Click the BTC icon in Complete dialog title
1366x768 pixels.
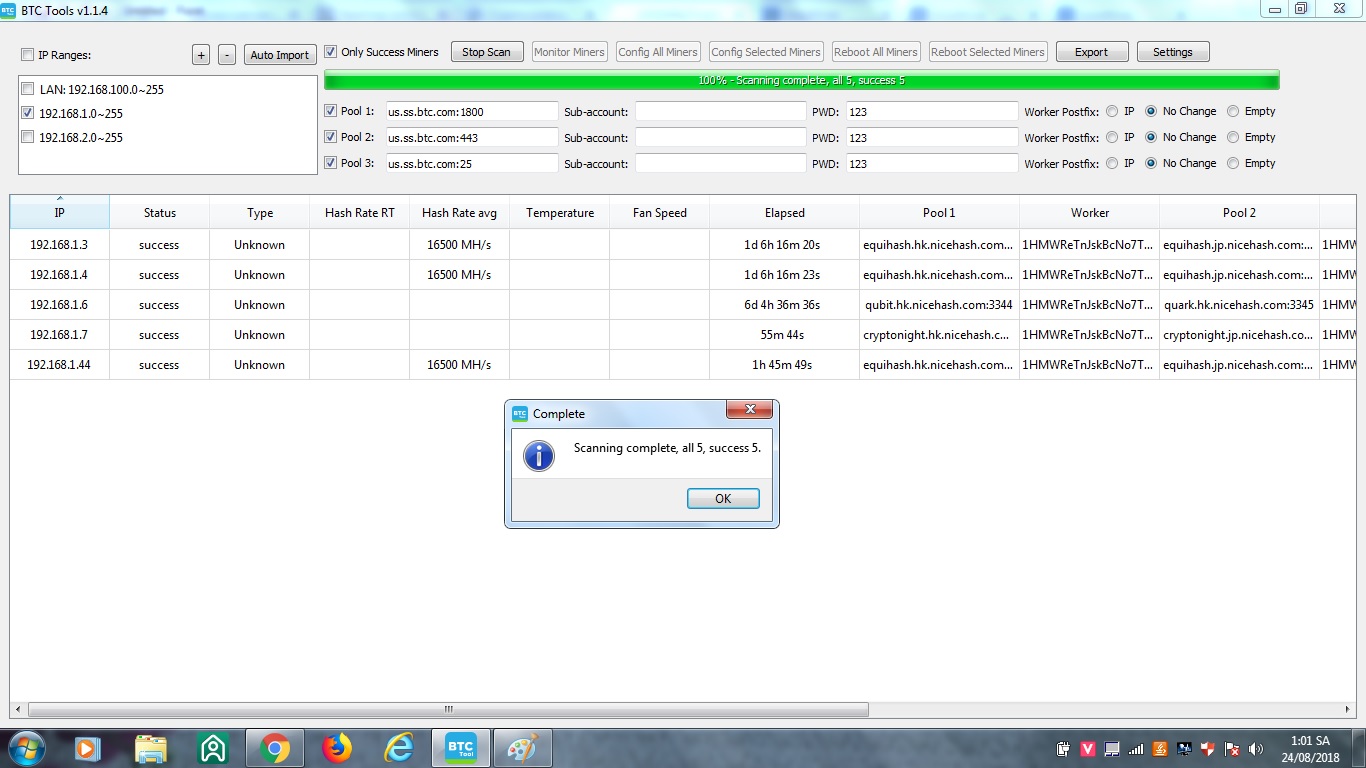coord(520,413)
